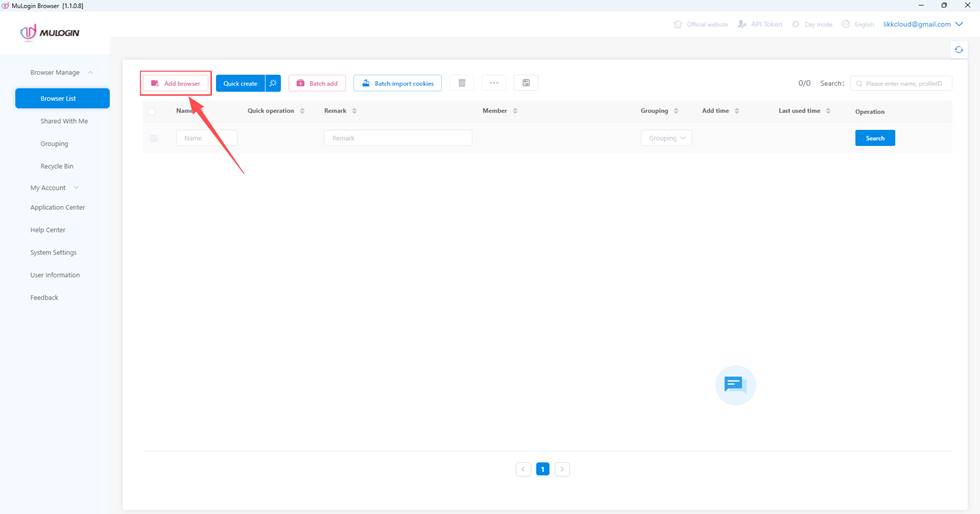Click the refresh icon below the account email

(959, 49)
